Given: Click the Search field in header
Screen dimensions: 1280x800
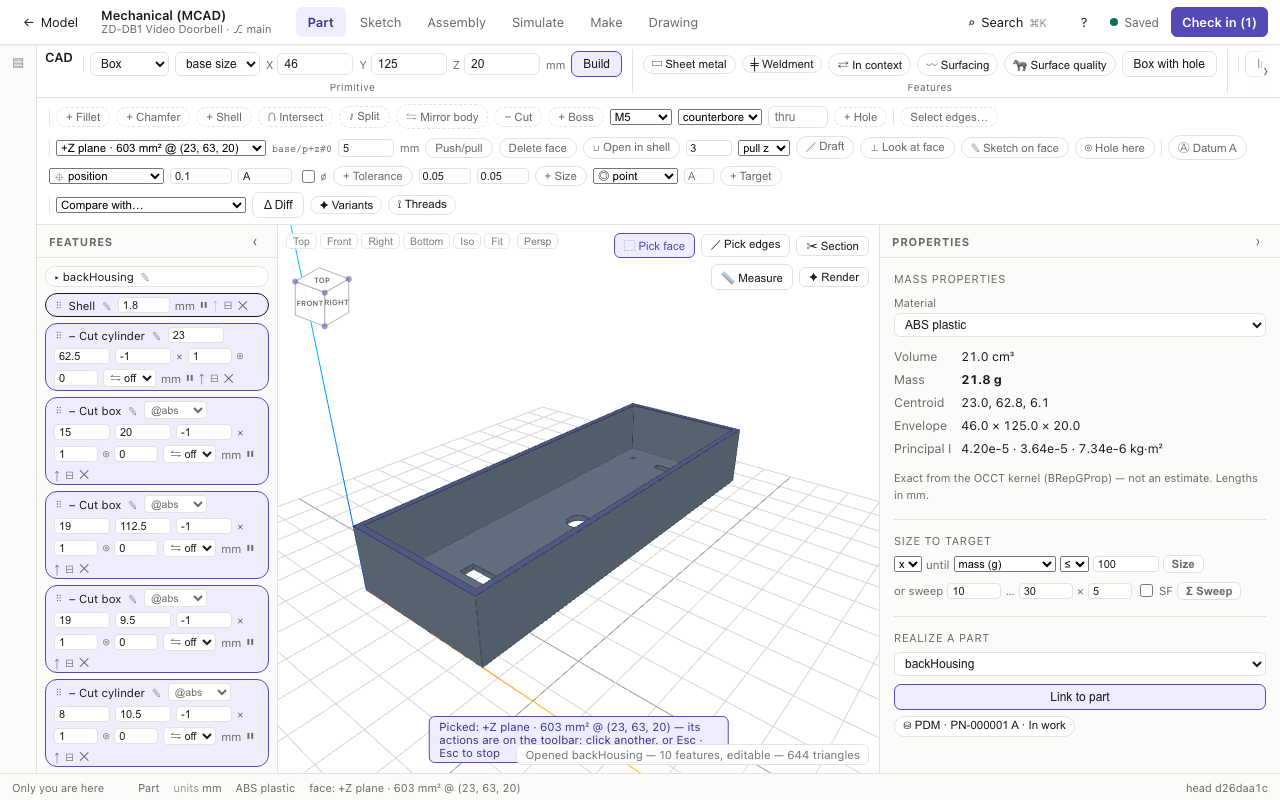Looking at the screenshot, I should coord(1007,22).
